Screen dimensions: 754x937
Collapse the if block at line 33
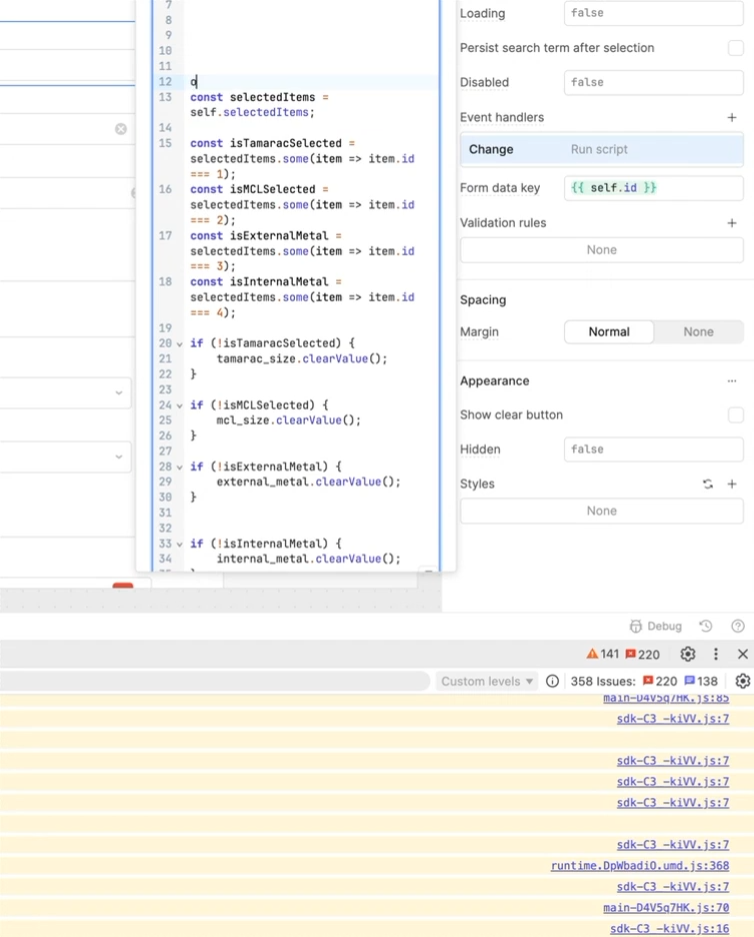click(x=179, y=544)
